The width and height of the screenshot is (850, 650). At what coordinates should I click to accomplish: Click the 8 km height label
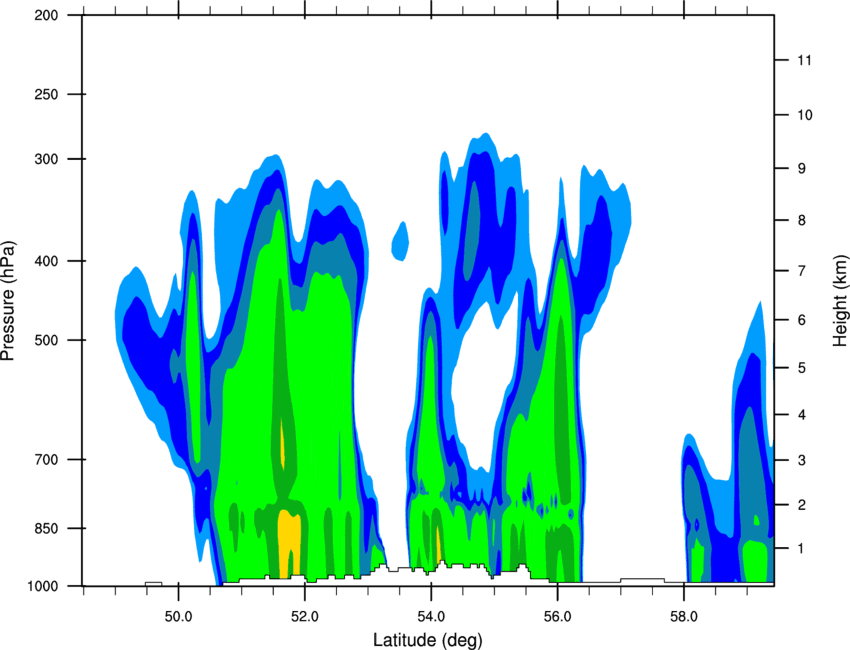pos(801,220)
